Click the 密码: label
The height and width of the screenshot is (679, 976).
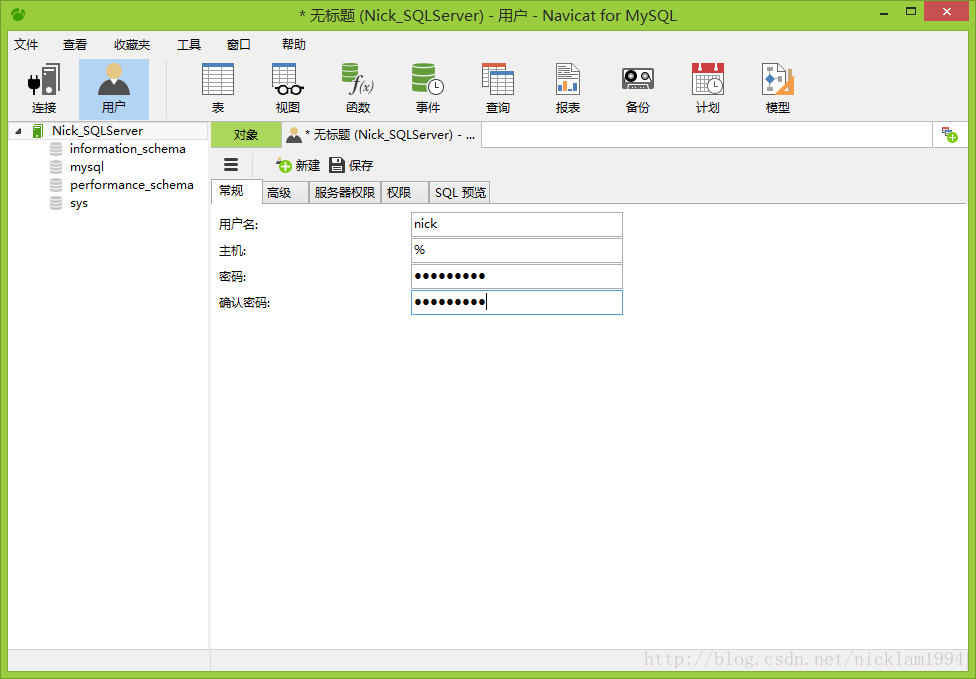coord(232,277)
